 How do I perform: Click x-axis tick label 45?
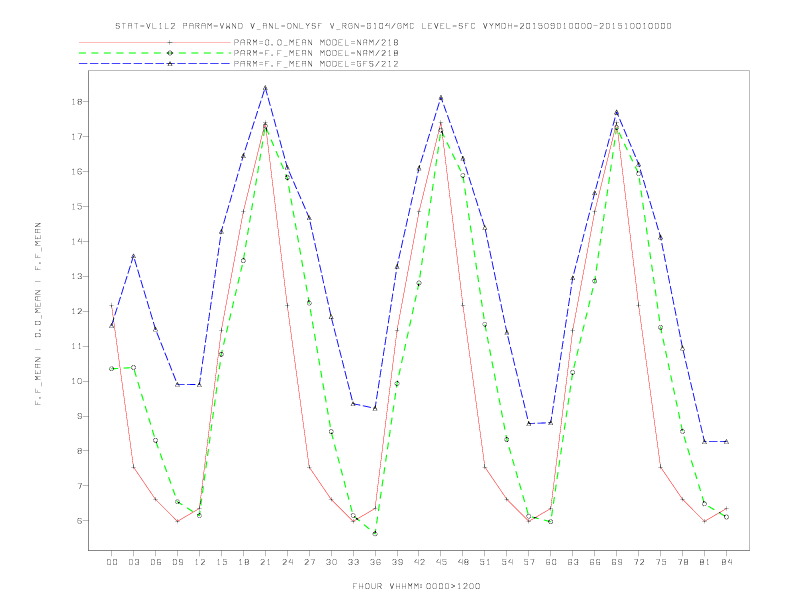(441, 562)
